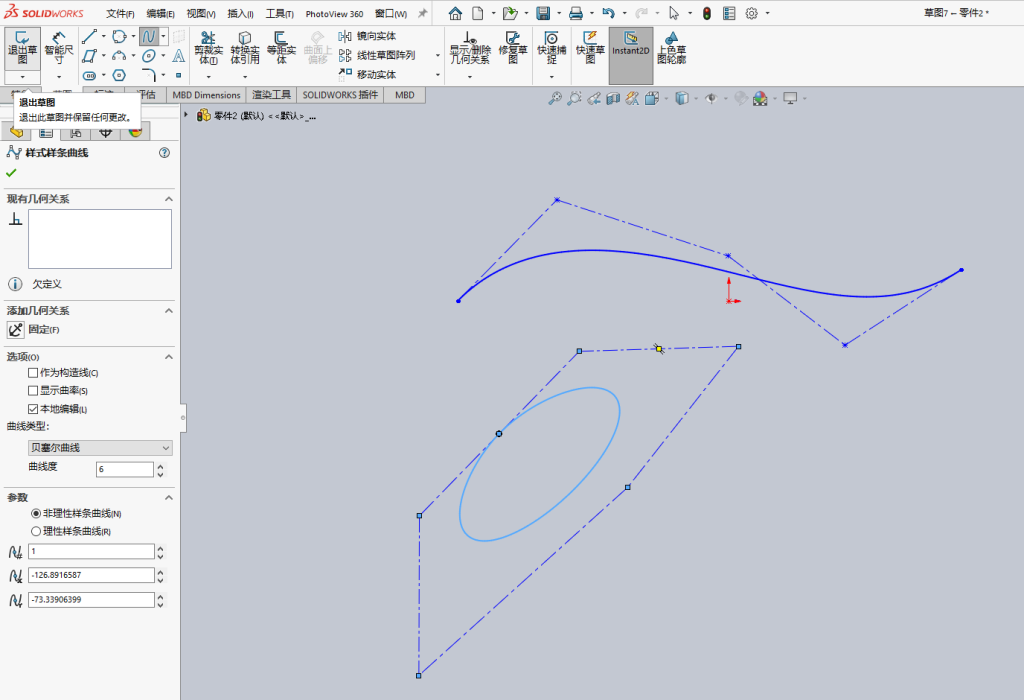Open the 文件 menu
The width and height of the screenshot is (1024, 700).
(x=120, y=14)
